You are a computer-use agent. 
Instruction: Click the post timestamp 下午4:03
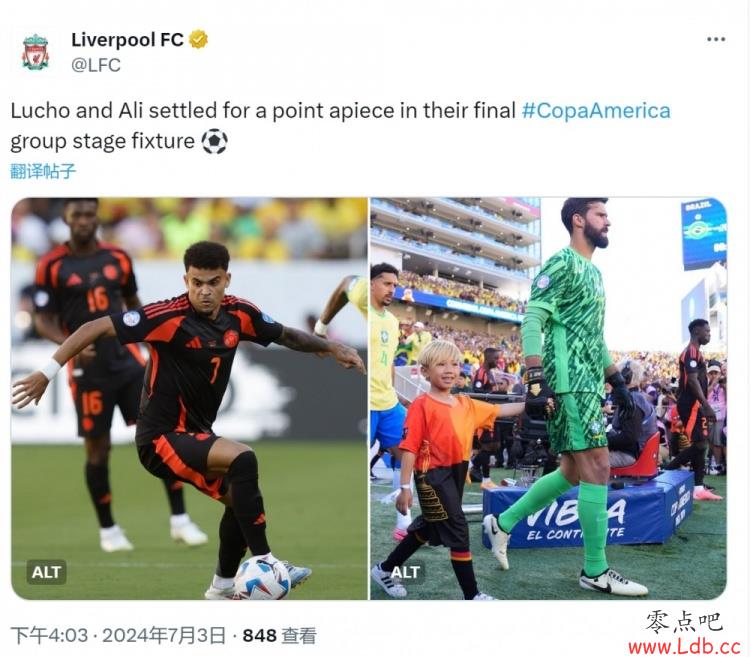[49, 635]
